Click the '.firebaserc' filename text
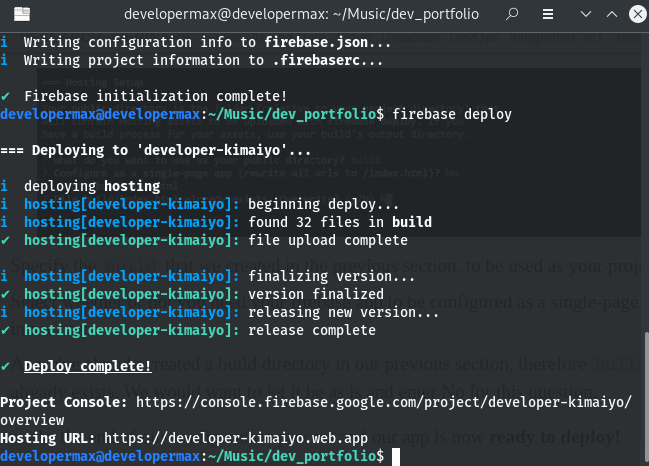The width and height of the screenshot is (649, 466). pos(317,60)
